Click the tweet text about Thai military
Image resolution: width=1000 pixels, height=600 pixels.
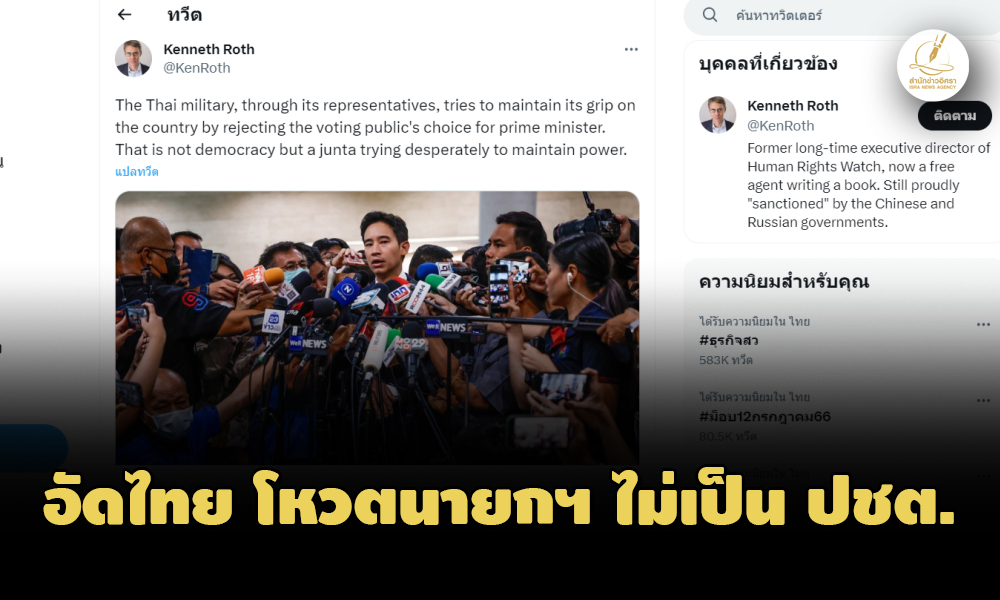pyautogui.click(x=375, y=128)
